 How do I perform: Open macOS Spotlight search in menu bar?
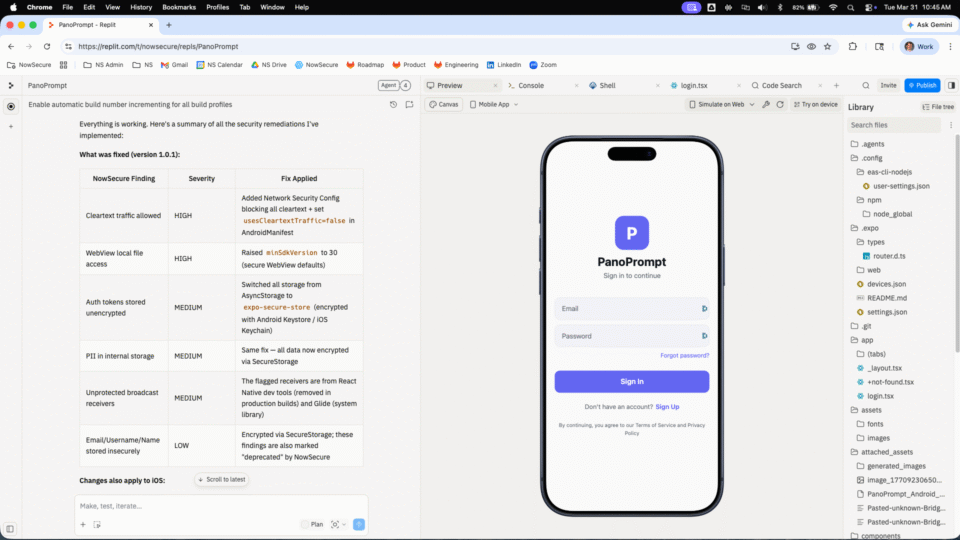850,7
